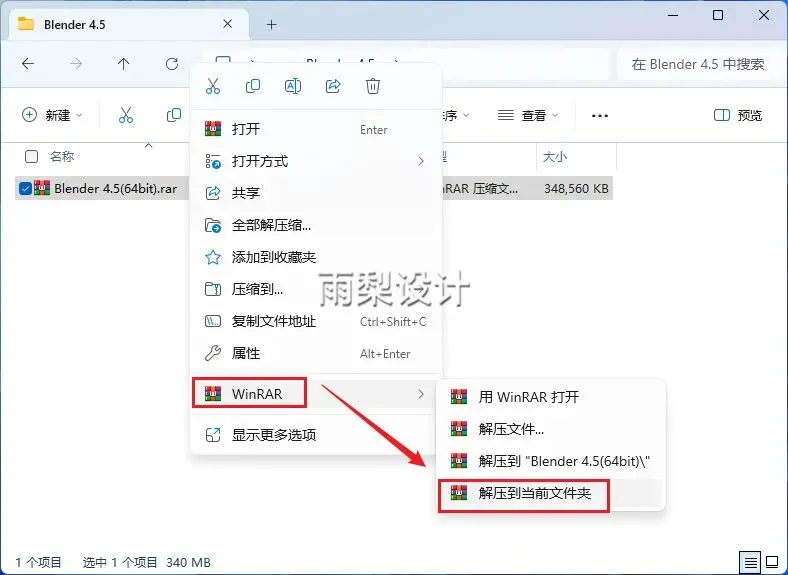788x575 pixels.
Task: Toggle the select-all checkbox beside 名称
Action: click(31, 156)
